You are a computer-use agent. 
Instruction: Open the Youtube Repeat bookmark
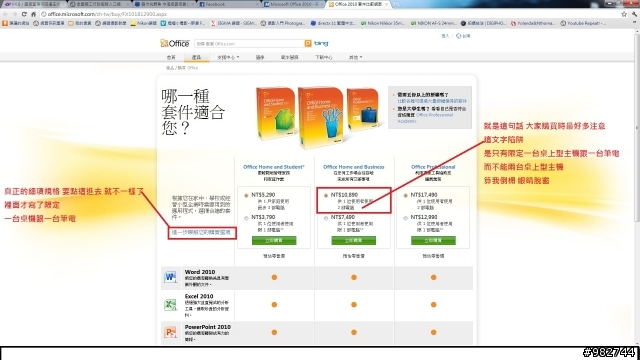[x=583, y=23]
